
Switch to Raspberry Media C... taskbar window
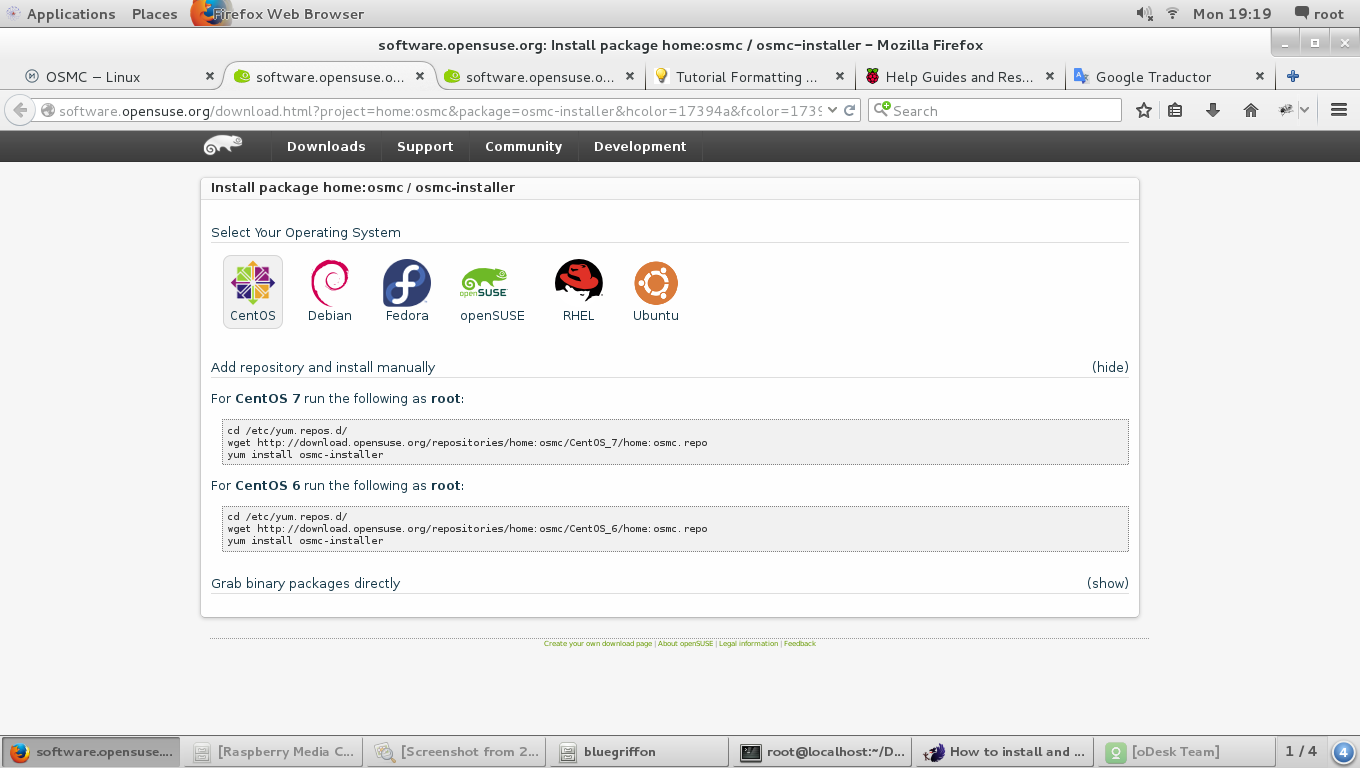pyautogui.click(x=272, y=752)
